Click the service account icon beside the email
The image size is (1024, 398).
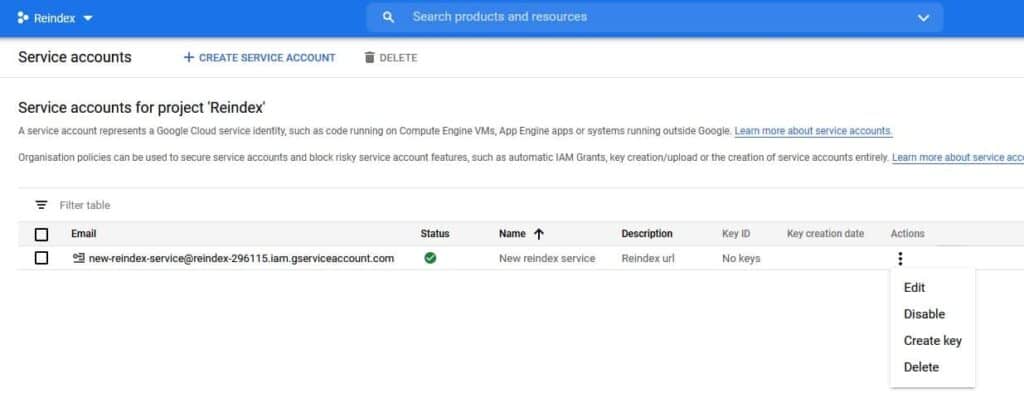click(78, 258)
